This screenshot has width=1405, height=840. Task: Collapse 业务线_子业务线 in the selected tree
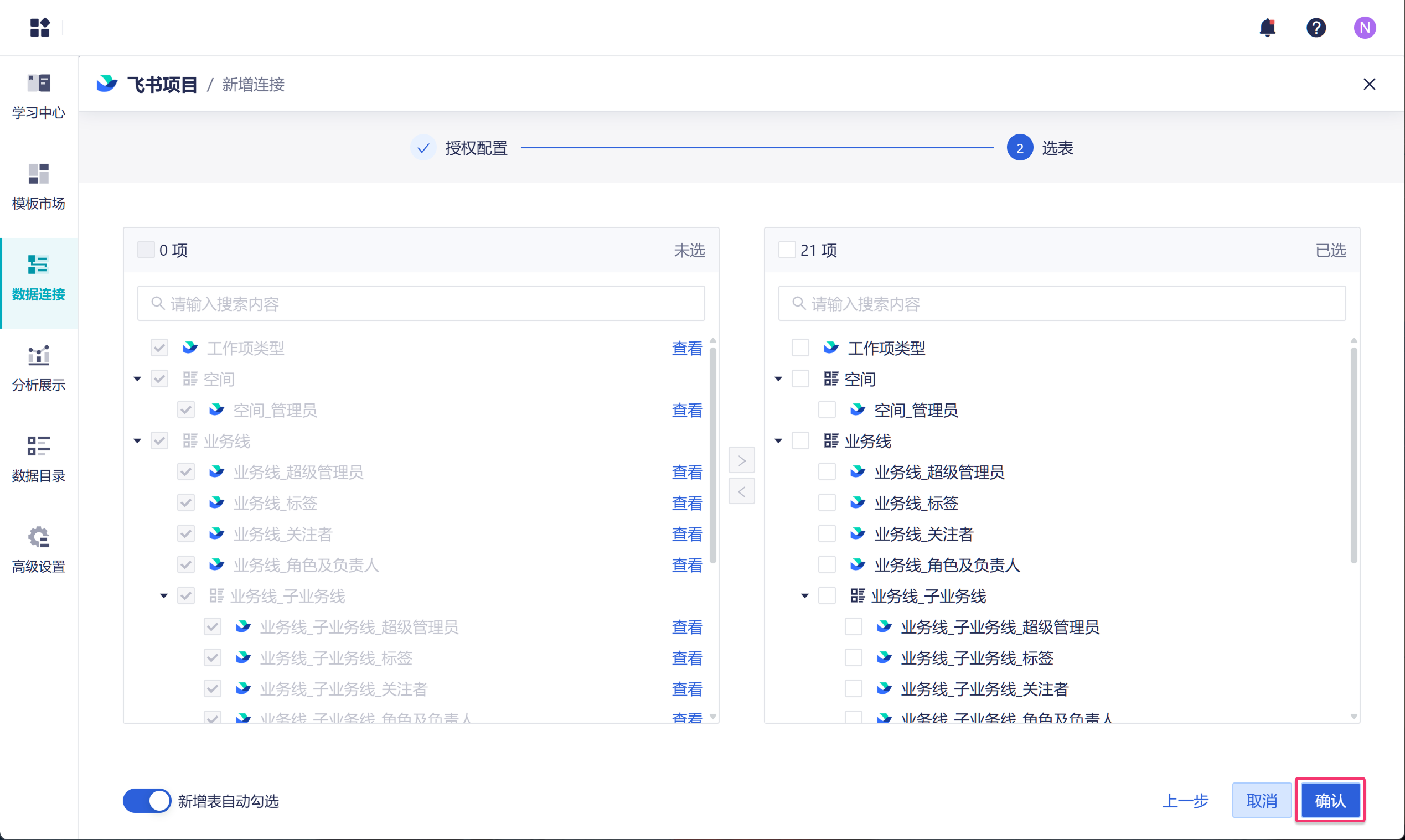805,595
